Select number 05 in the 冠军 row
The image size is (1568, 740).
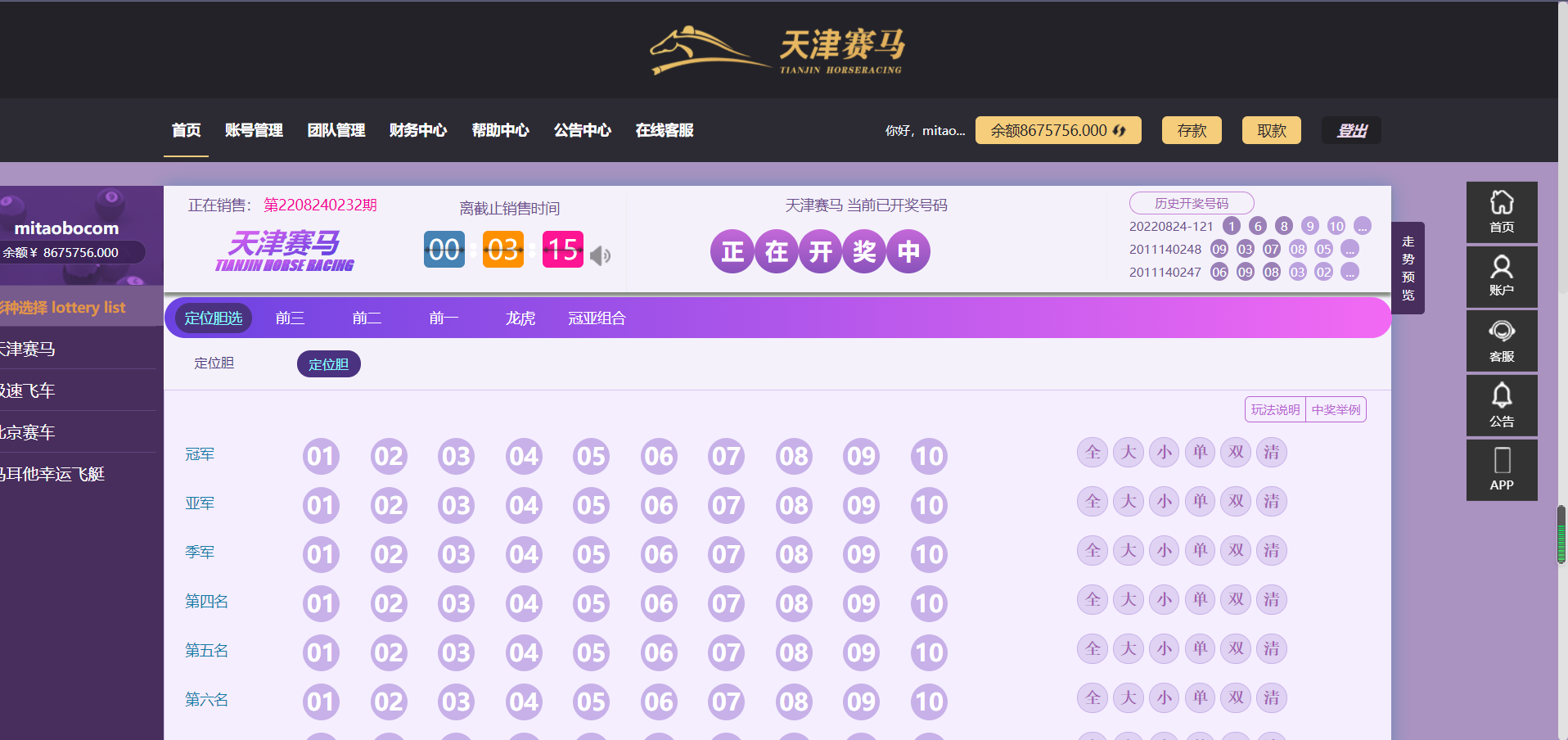click(591, 456)
